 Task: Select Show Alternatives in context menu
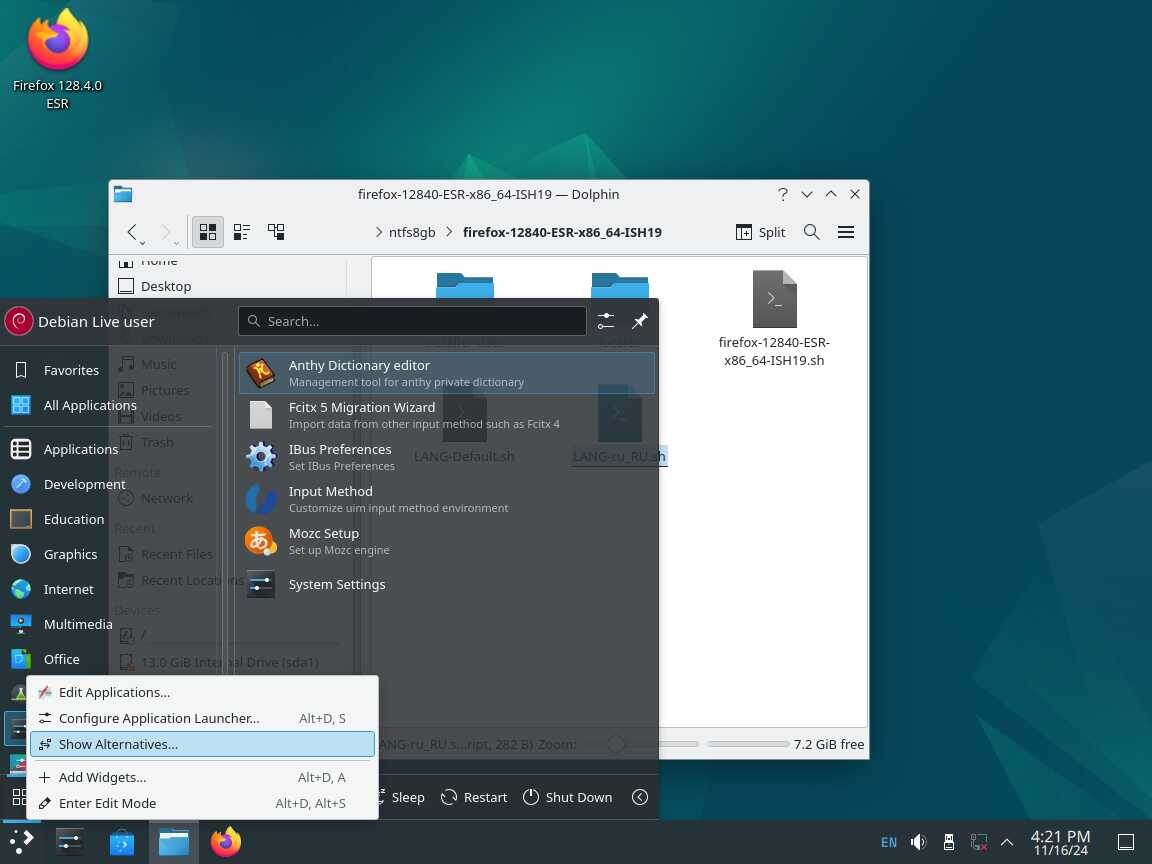202,744
